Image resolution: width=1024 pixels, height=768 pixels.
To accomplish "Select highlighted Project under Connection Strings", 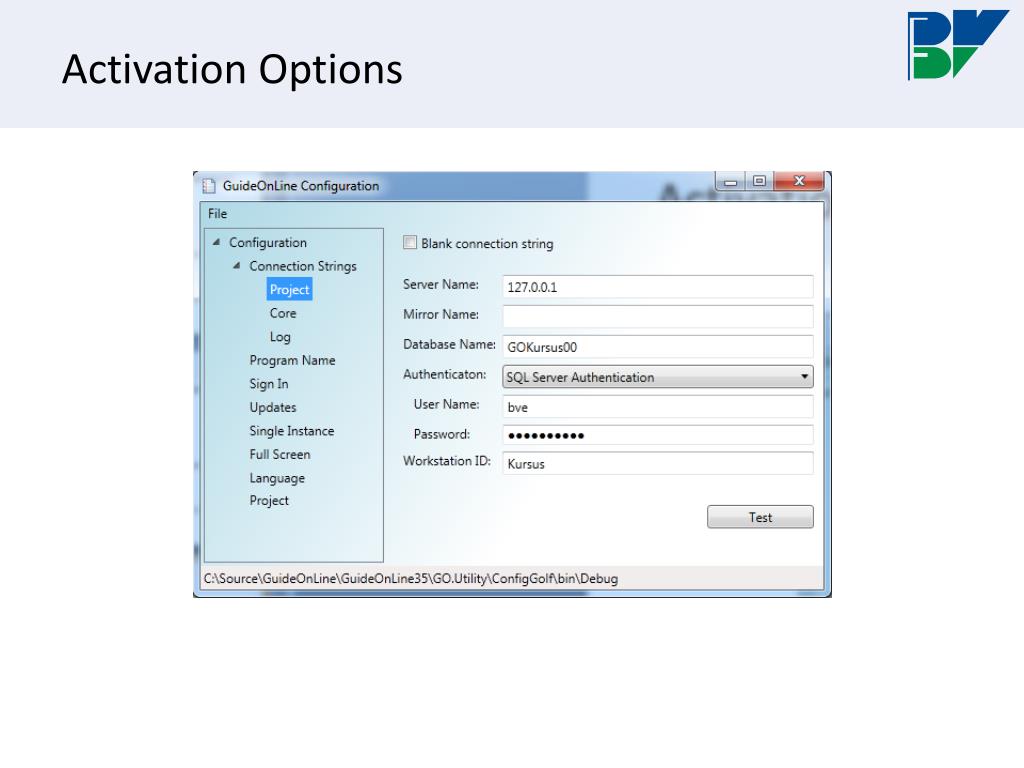I will (289, 289).
